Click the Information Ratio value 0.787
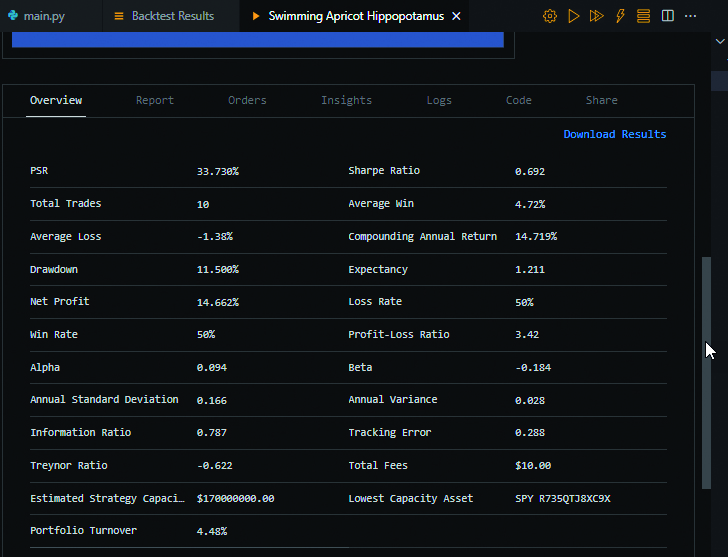This screenshot has width=728, height=557. [x=212, y=432]
